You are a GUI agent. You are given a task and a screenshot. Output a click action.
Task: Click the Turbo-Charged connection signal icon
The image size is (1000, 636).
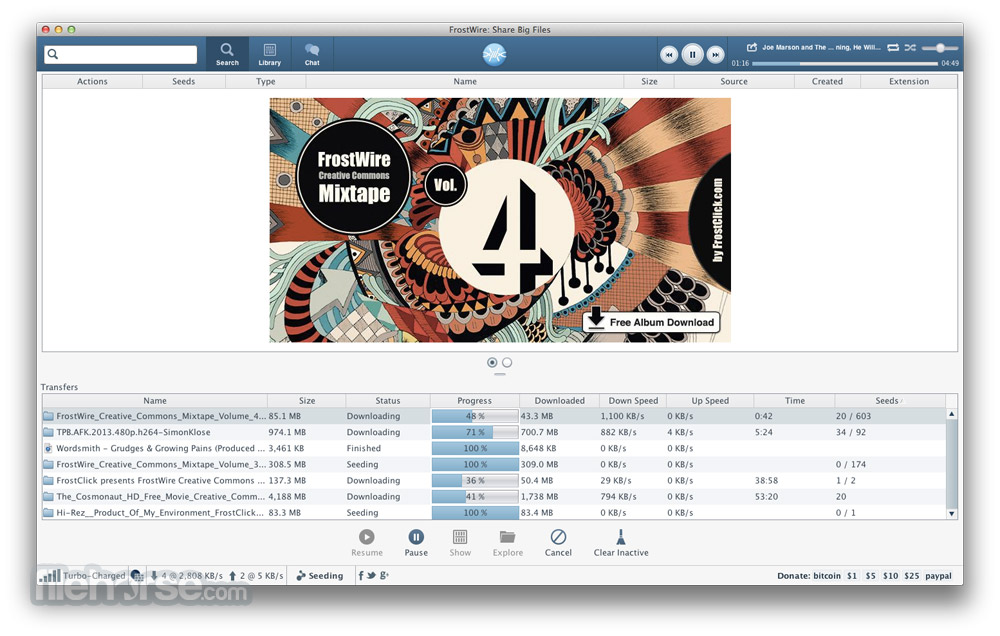point(50,576)
